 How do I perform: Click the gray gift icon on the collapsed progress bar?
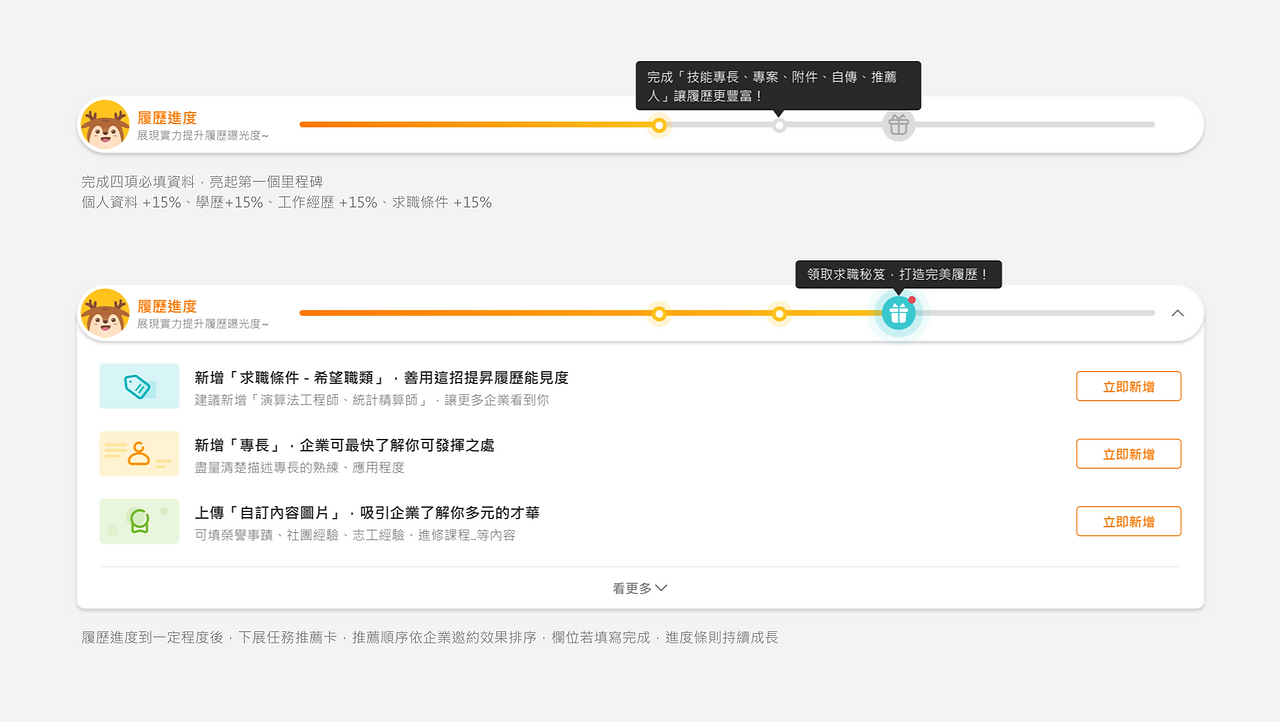pos(899,125)
